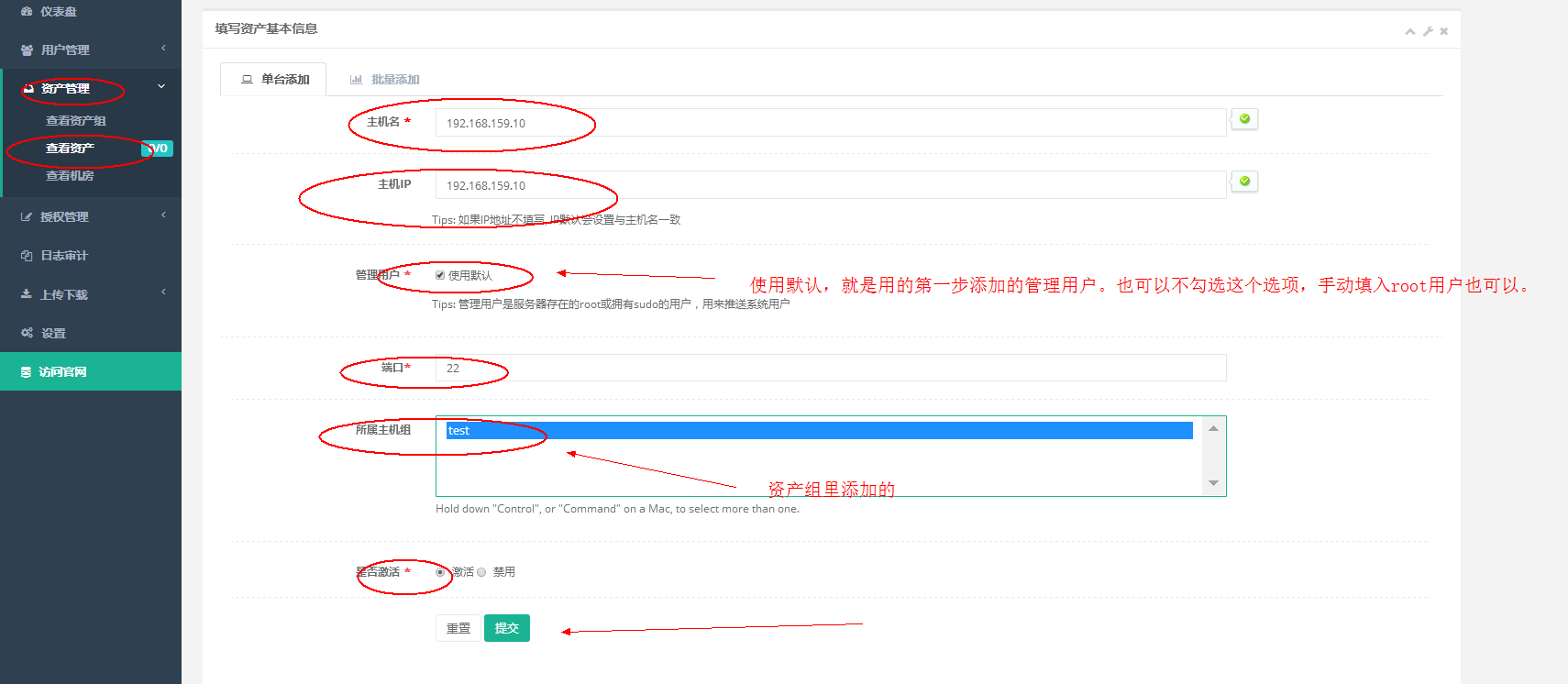Click the laptop icon on 单台添加 tab
This screenshot has width=1568, height=684.
247,80
